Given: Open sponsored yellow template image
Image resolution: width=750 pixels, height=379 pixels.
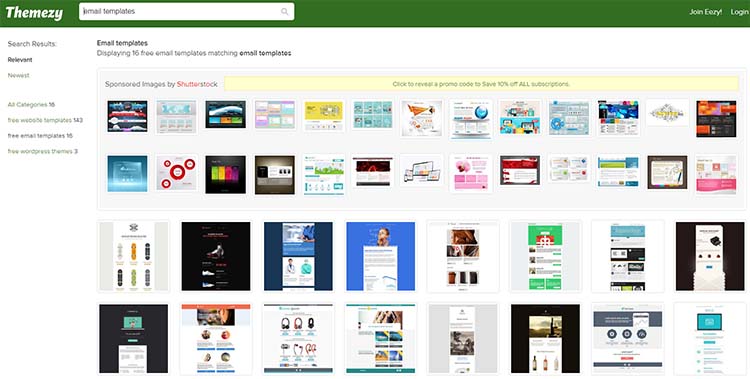Looking at the screenshot, I should click(x=324, y=116).
